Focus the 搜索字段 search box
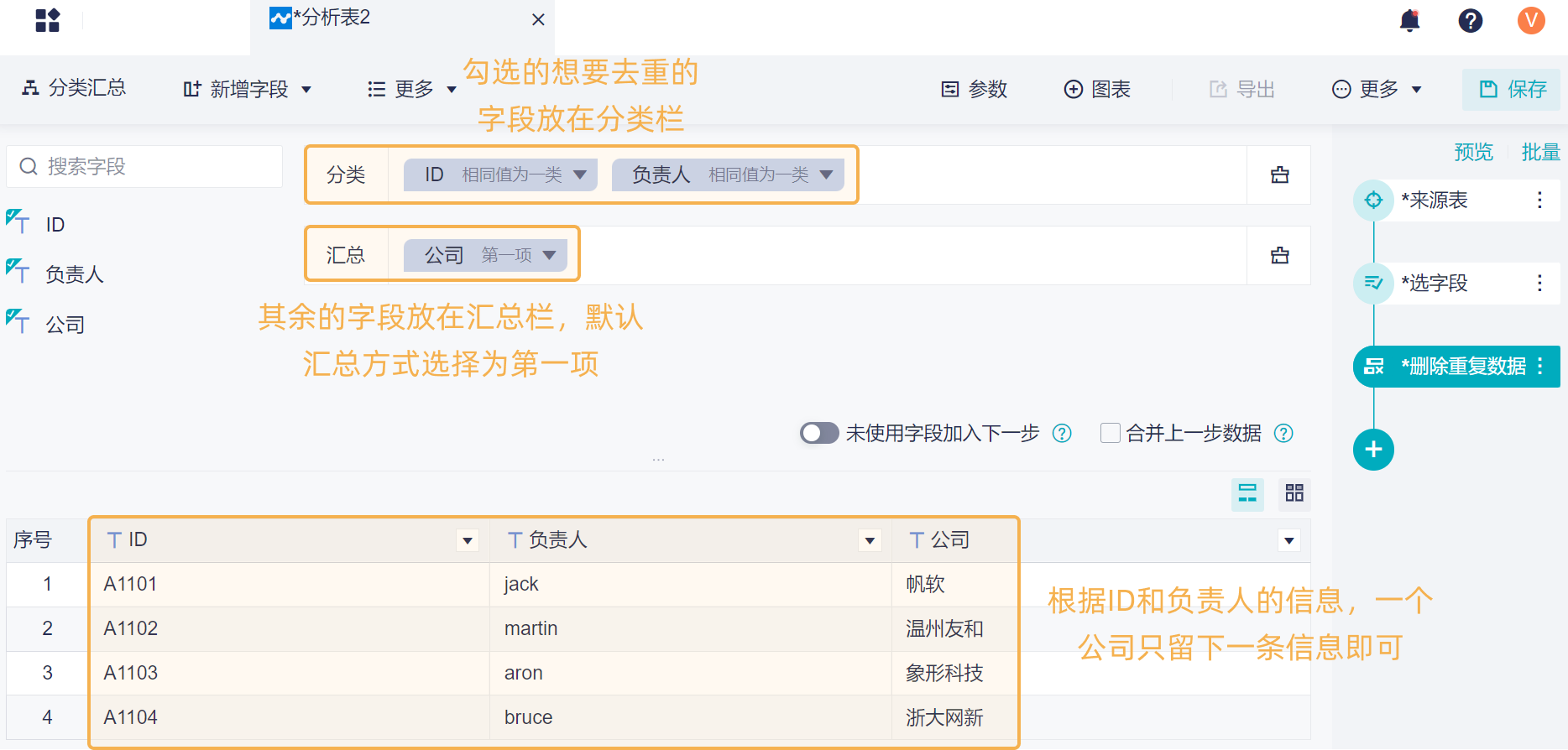The image size is (1568, 750). [144, 167]
